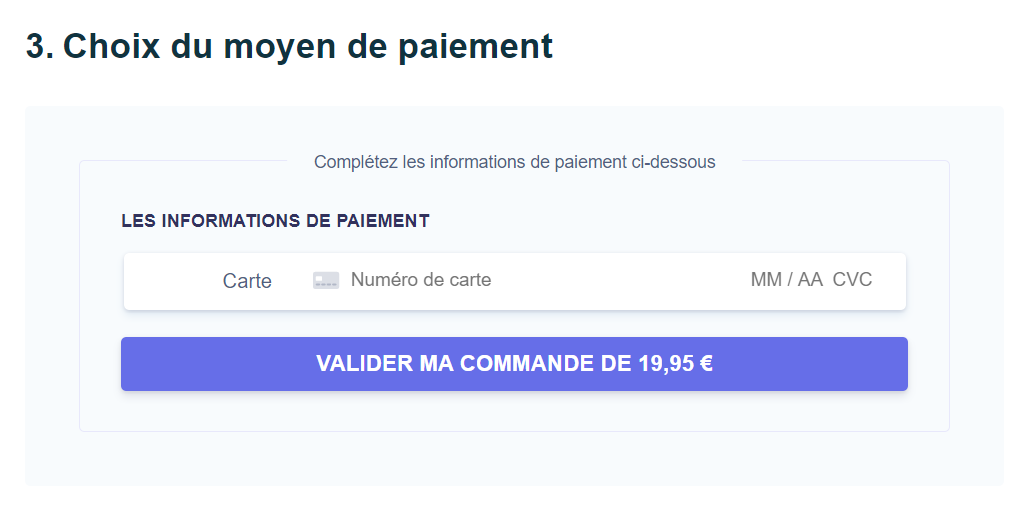
Task: Click the grey credit card icon
Action: [x=326, y=280]
